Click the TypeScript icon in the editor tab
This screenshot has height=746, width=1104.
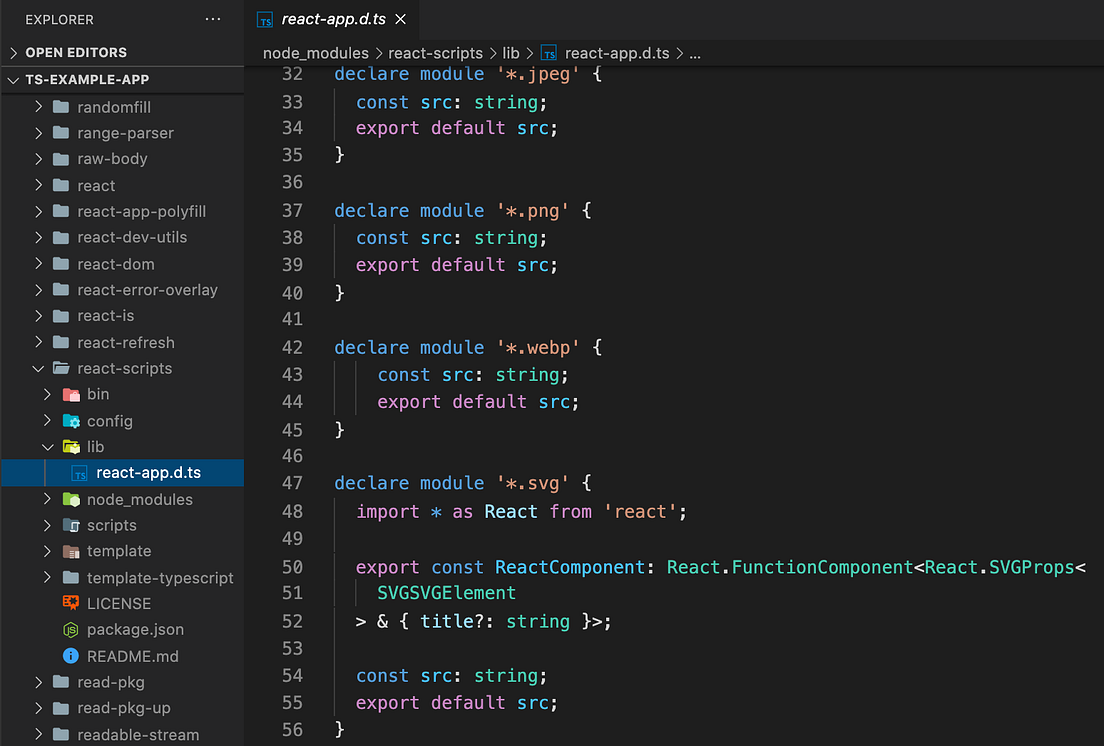click(265, 20)
